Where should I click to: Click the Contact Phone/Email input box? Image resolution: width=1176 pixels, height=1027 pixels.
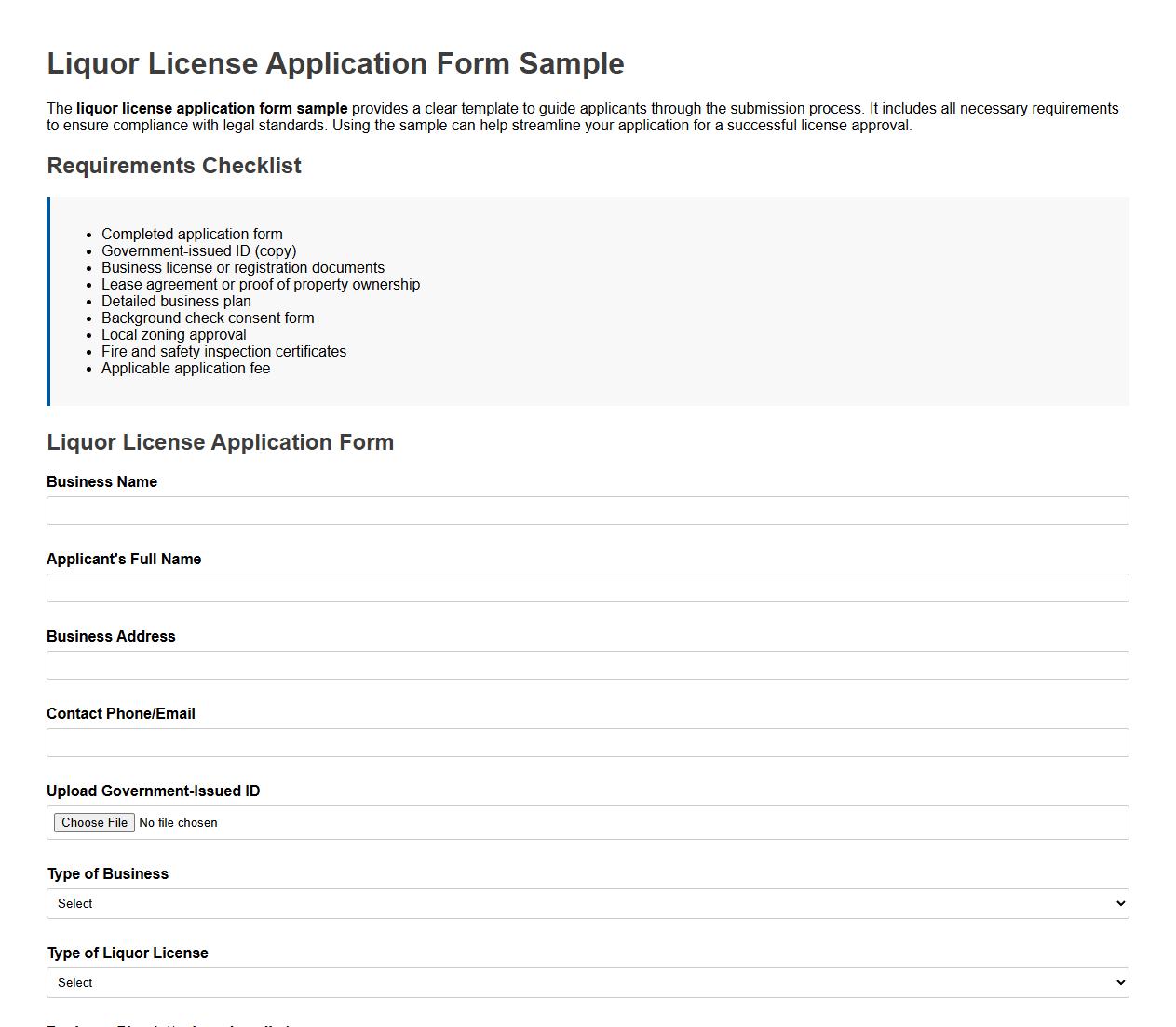(x=587, y=742)
